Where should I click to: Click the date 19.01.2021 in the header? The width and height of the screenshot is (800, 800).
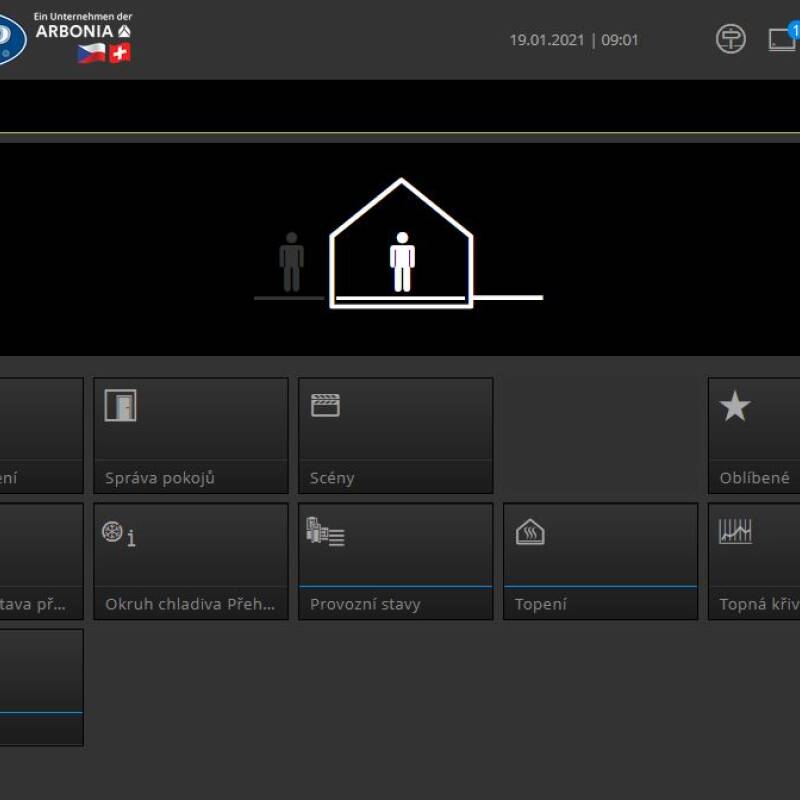pyautogui.click(x=547, y=40)
